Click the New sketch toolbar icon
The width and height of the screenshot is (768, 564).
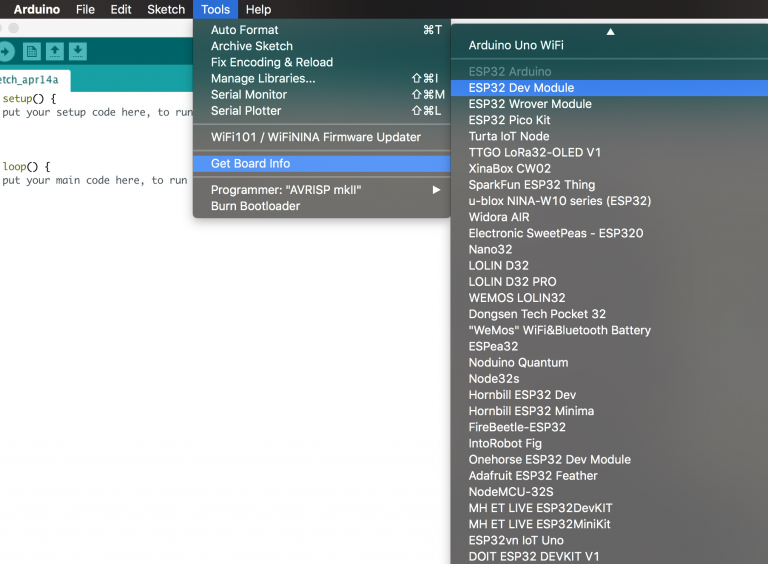(32, 52)
